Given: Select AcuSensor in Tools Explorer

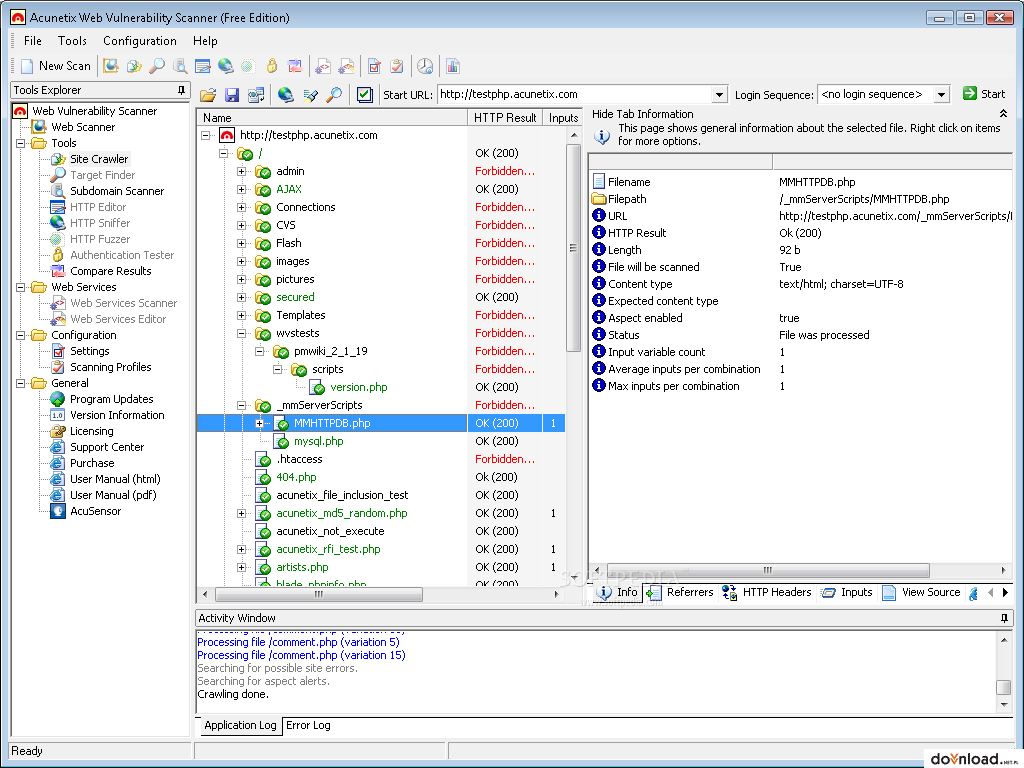Looking at the screenshot, I should 95,511.
